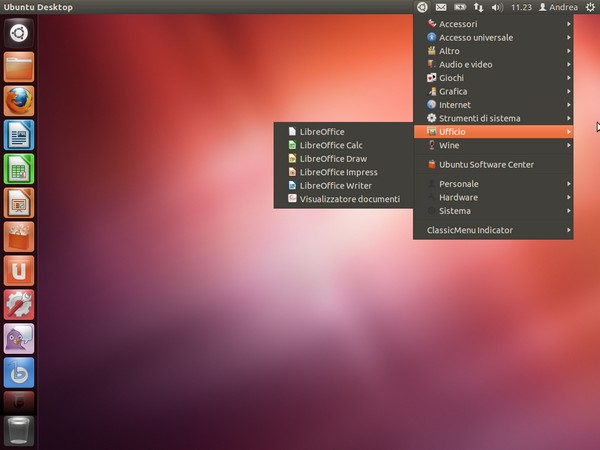The height and width of the screenshot is (450, 600).
Task: Open System Settings dock icon
Action: coord(19,305)
